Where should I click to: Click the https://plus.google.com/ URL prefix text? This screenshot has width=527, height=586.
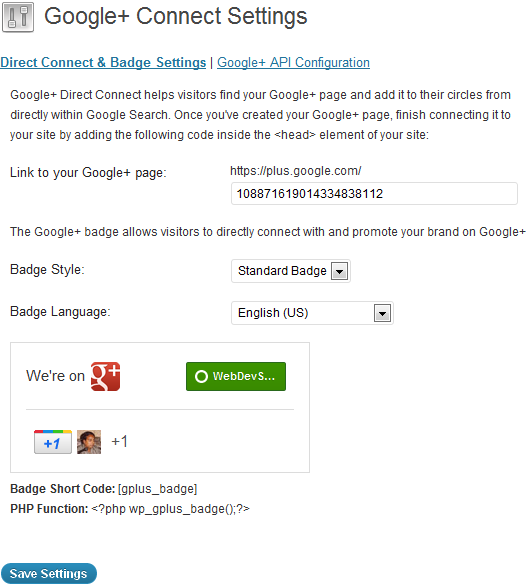(296, 171)
